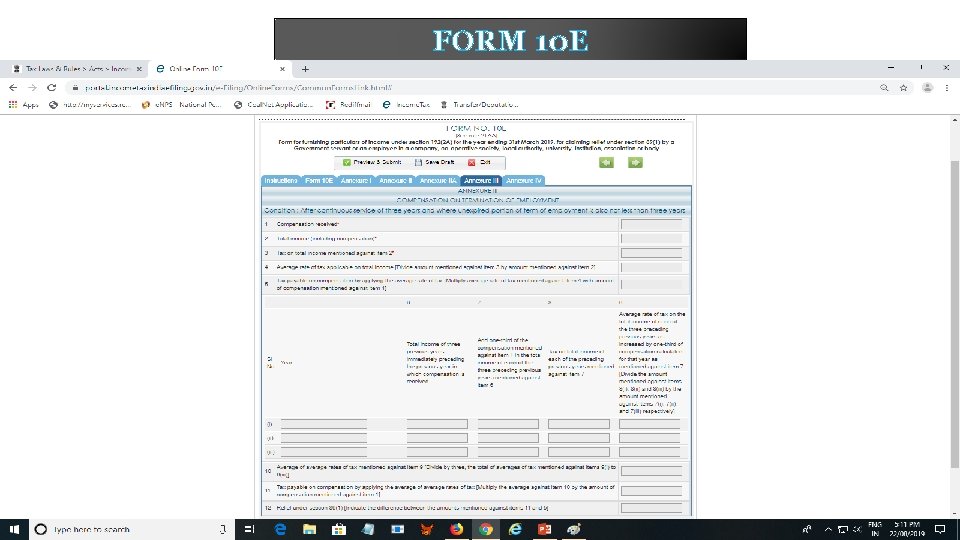960x540 pixels.
Task: Click row (i) Year input field
Action: pyautogui.click(x=324, y=424)
